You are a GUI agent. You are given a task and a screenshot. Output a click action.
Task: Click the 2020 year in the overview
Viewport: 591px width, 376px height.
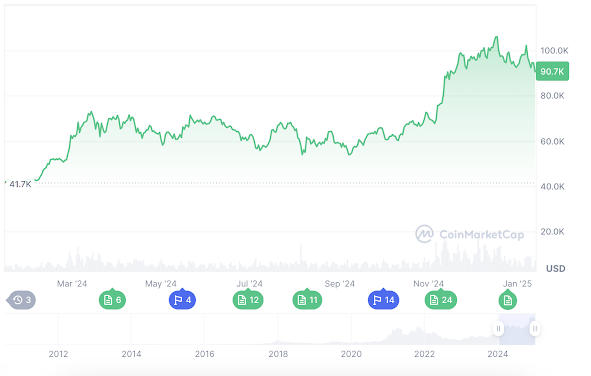[x=351, y=354]
